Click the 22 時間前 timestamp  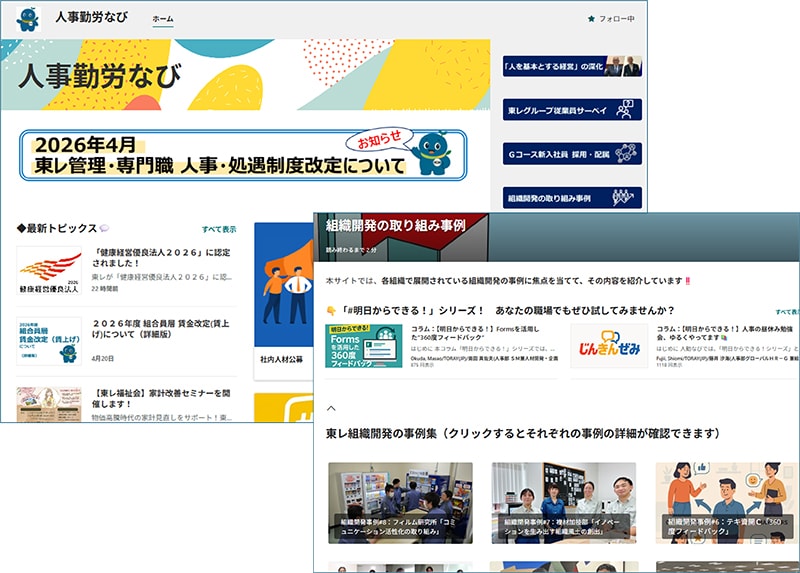pyautogui.click(x=105, y=289)
